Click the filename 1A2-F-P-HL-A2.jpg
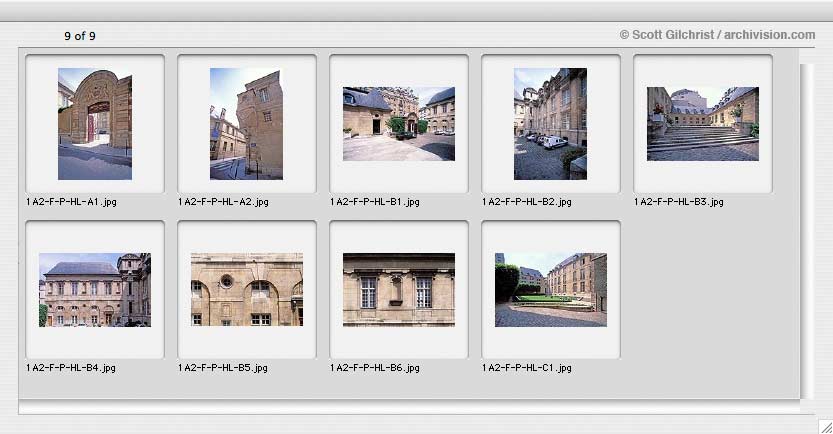Image resolution: width=833 pixels, height=434 pixels. (223, 202)
